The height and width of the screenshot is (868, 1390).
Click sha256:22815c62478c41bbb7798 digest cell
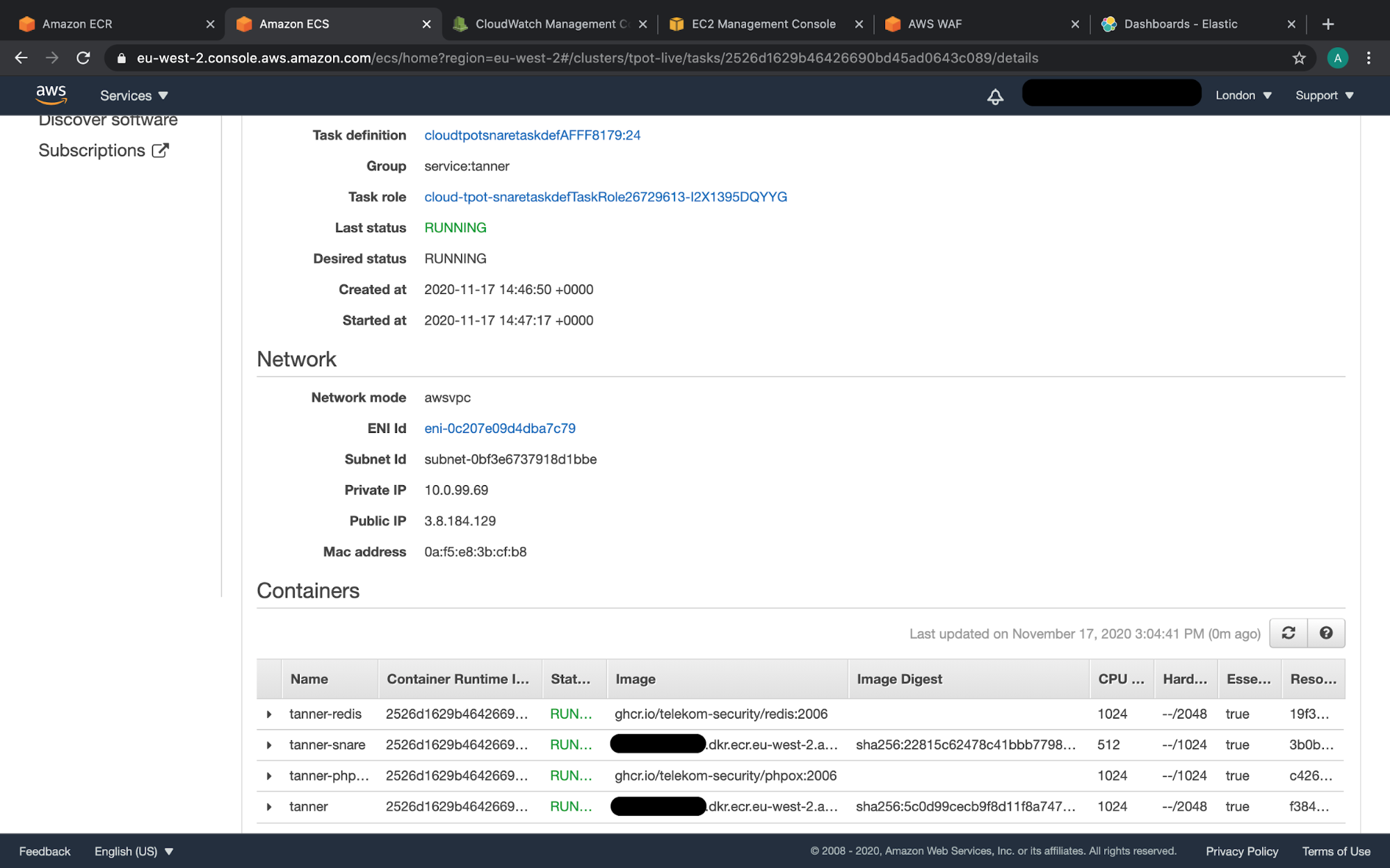coord(966,745)
